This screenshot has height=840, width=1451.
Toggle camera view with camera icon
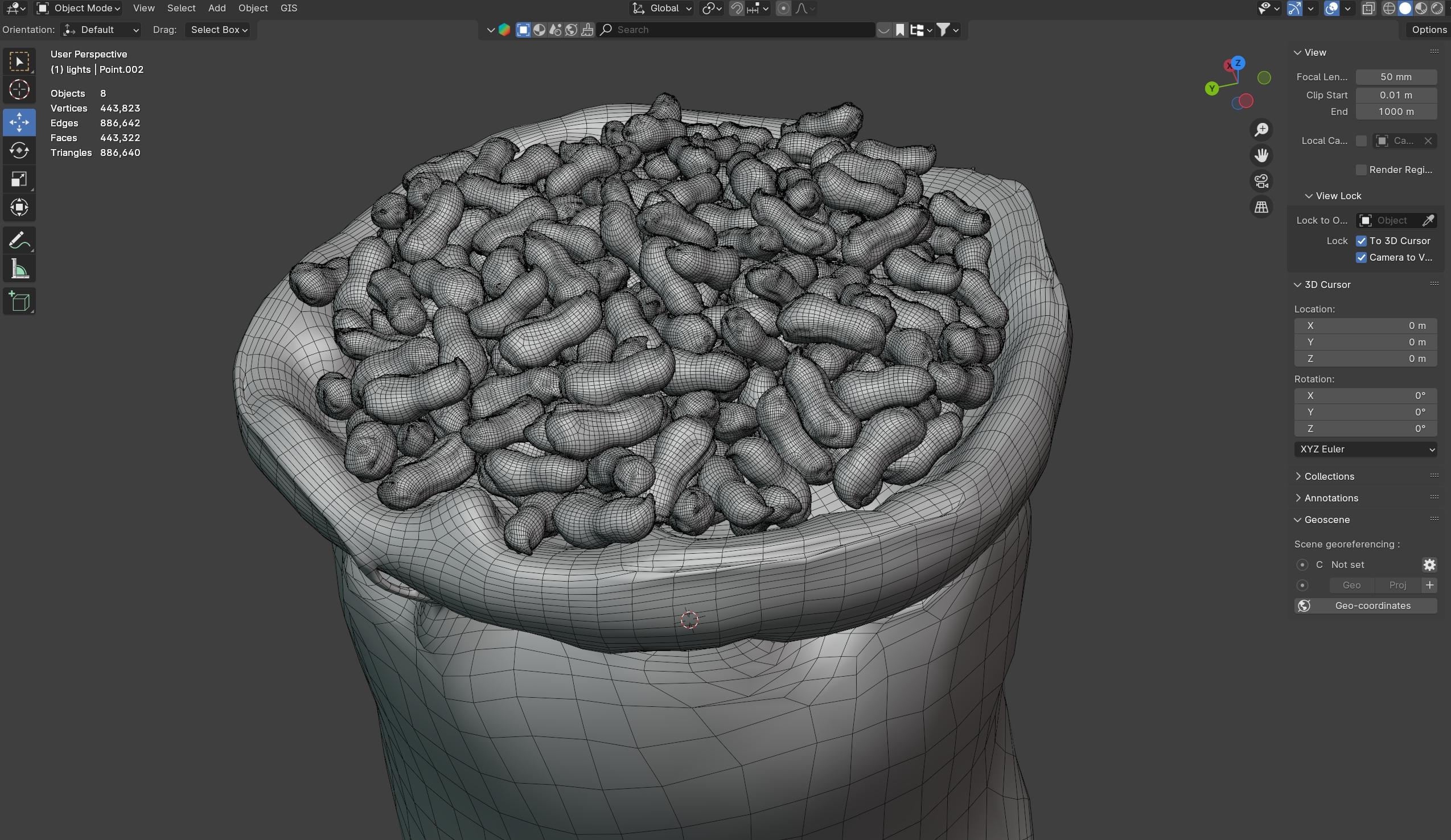tap(1261, 182)
